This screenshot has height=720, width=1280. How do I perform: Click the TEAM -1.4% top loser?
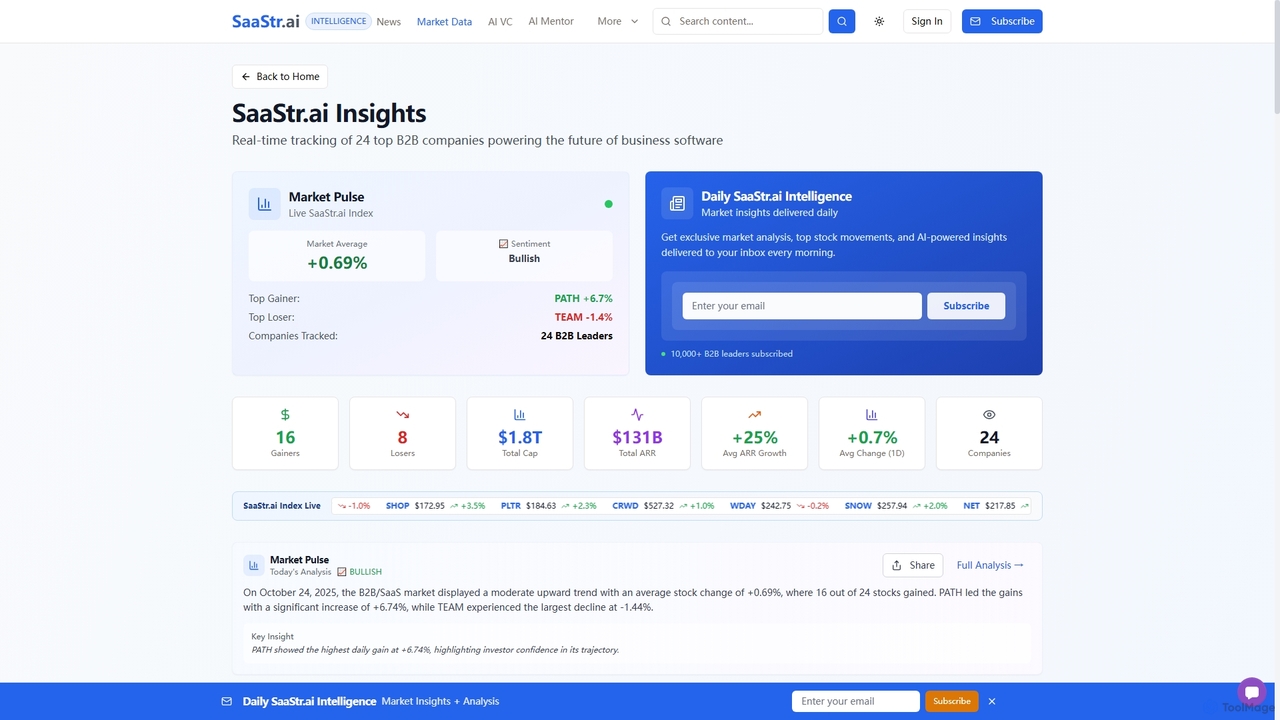point(584,317)
